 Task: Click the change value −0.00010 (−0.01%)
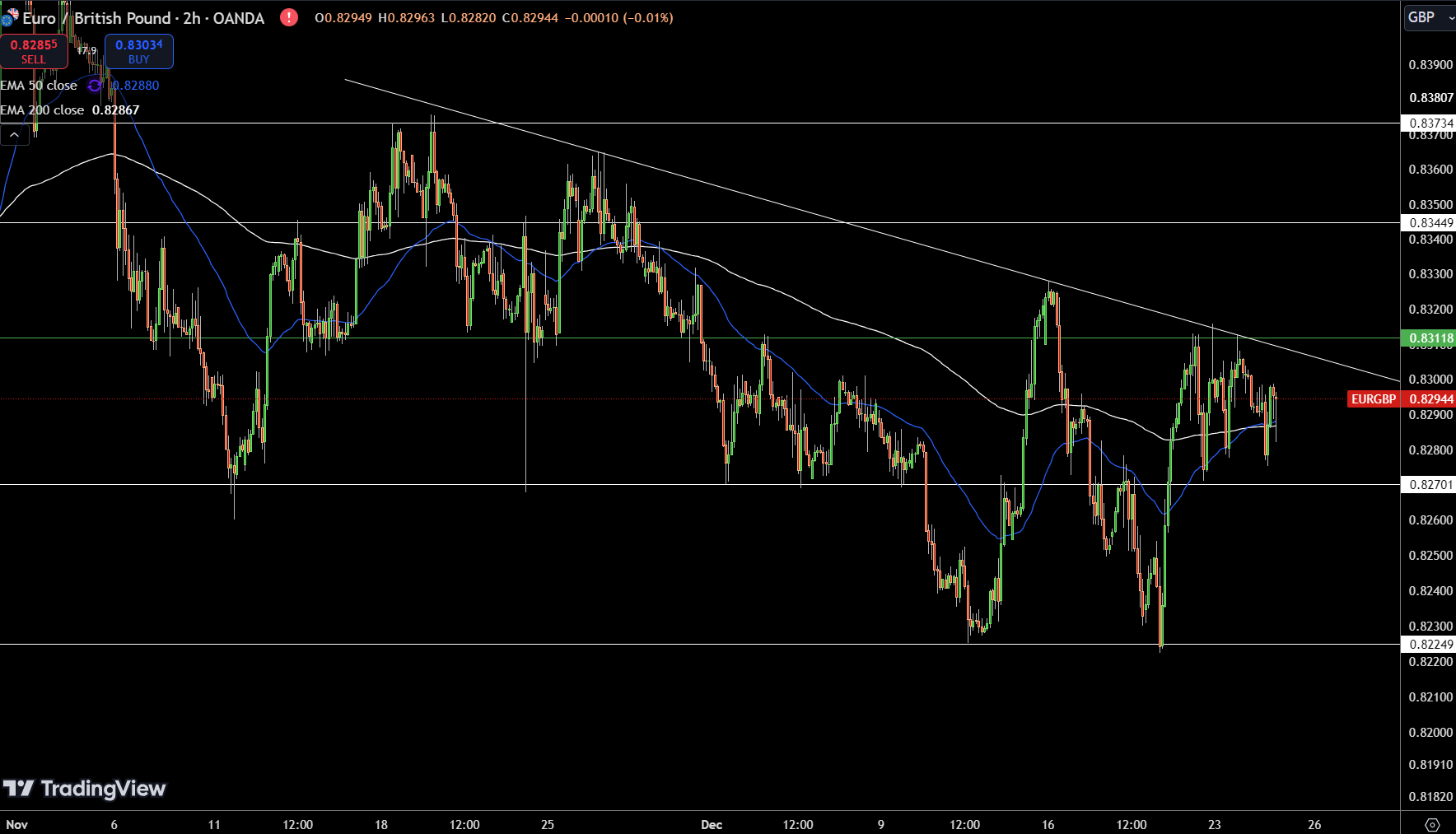click(619, 18)
